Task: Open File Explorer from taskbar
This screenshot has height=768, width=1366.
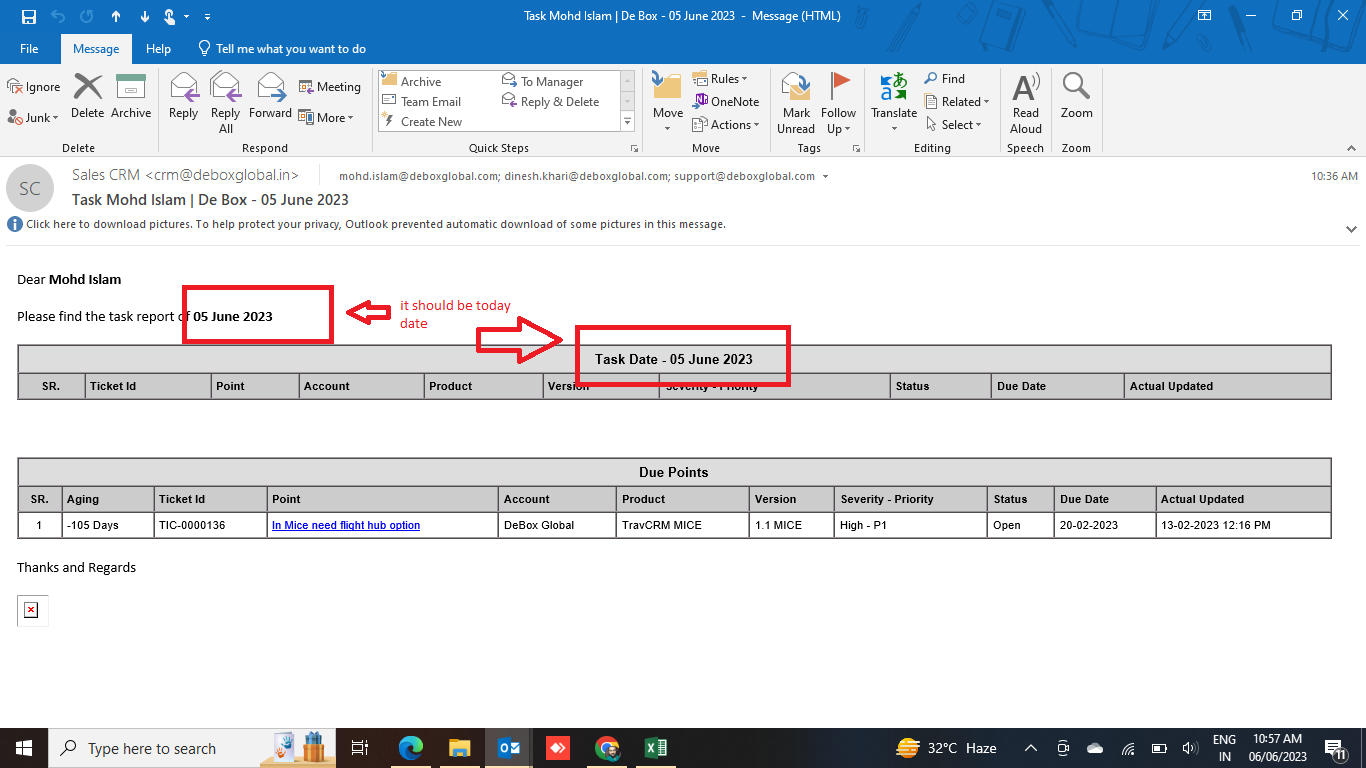Action: pyautogui.click(x=459, y=748)
